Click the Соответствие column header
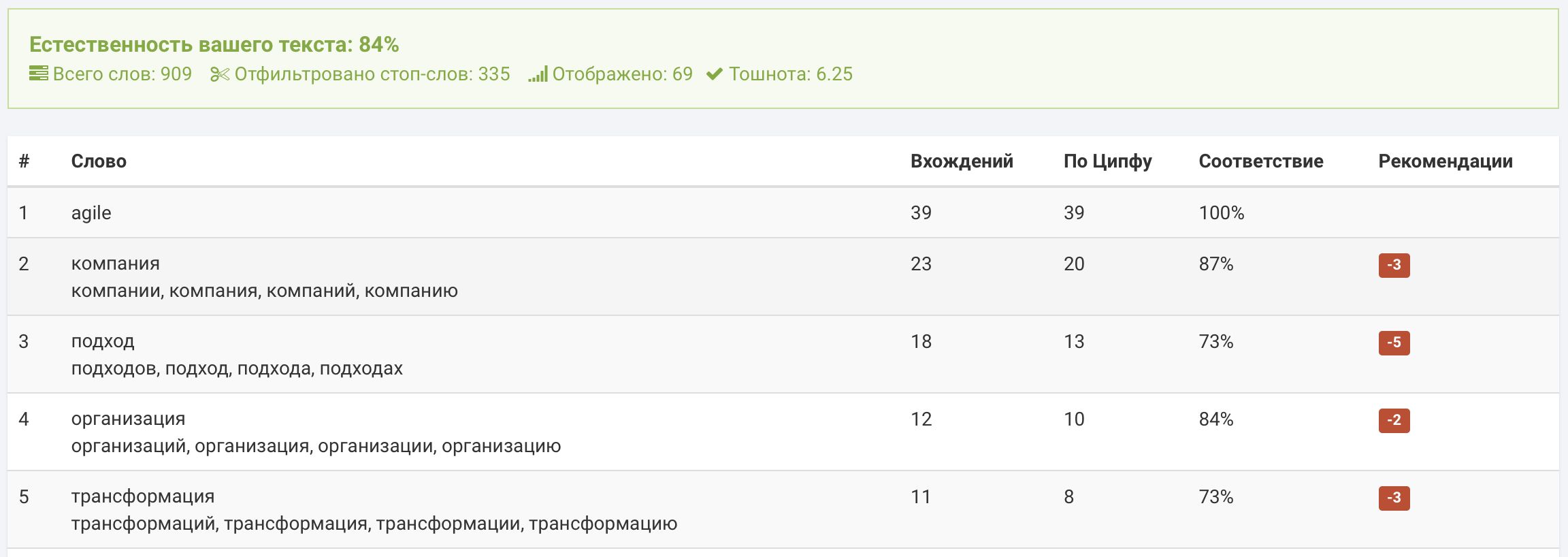Viewport: 1568px width, 557px height. (x=1261, y=161)
